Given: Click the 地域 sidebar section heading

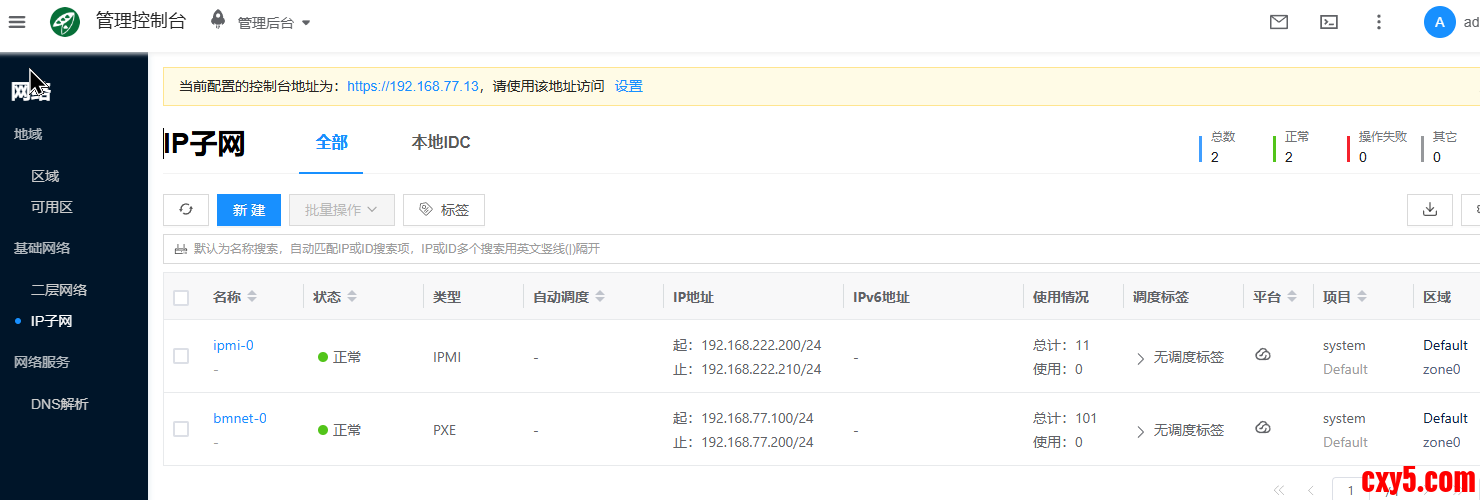Looking at the screenshot, I should [x=28, y=134].
